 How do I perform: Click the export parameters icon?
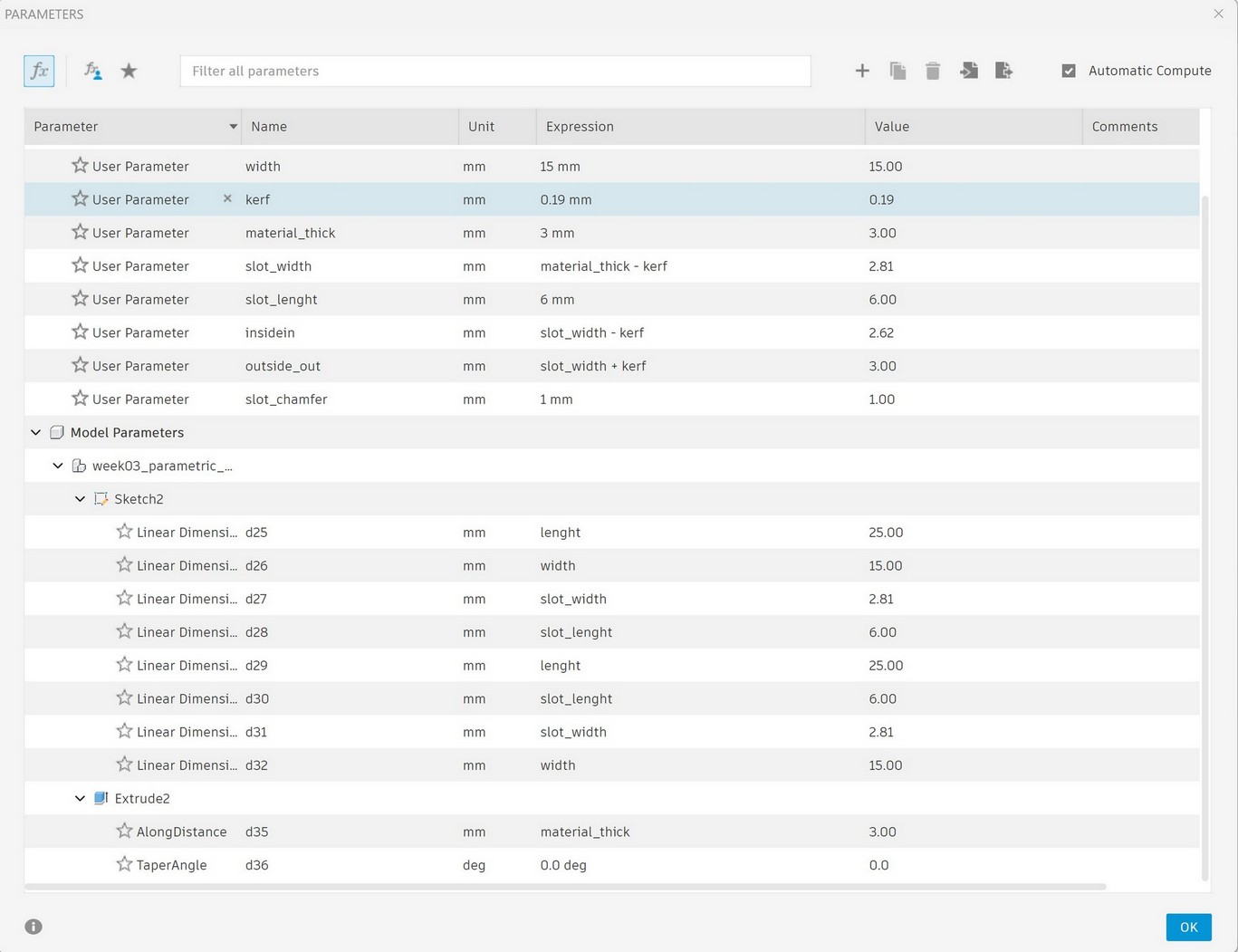tap(1003, 71)
